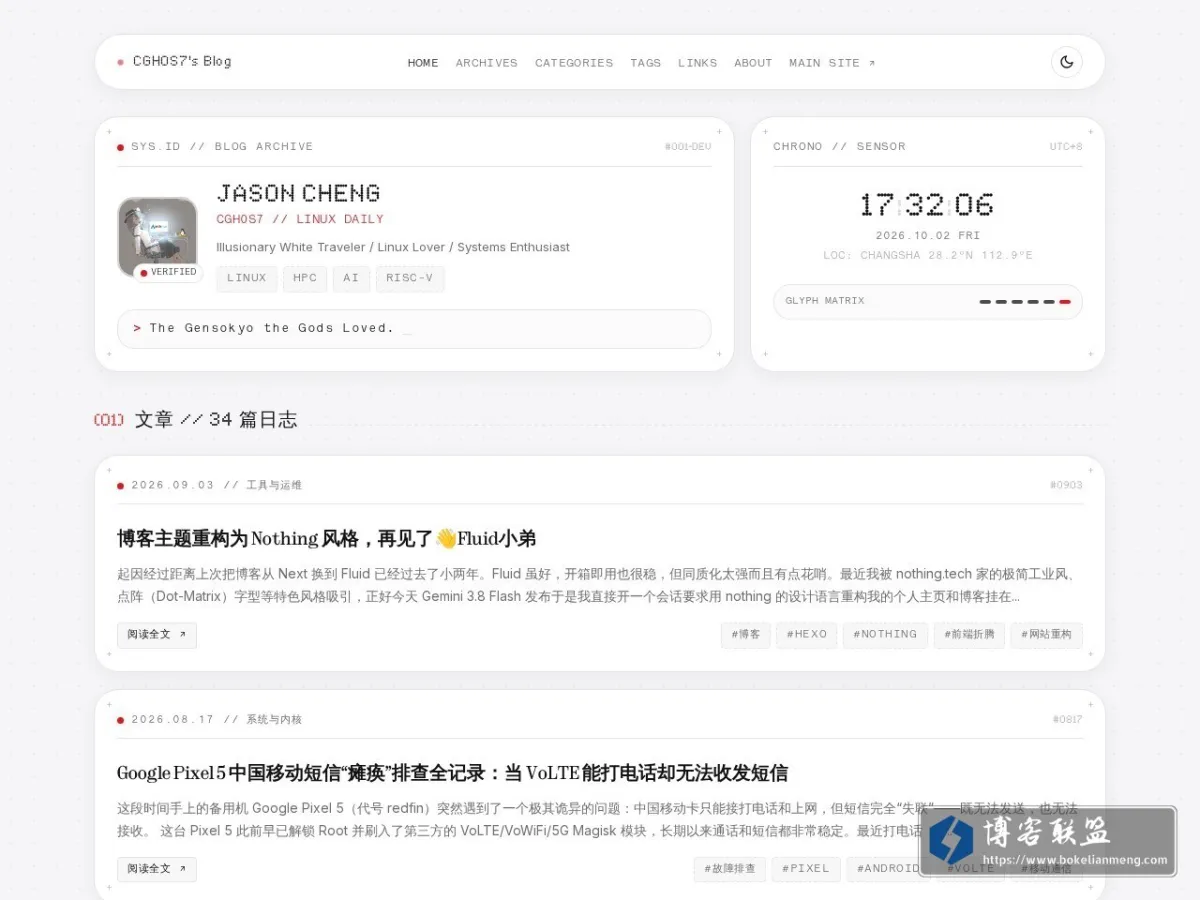Toggle dark mode with moon icon
The height and width of the screenshot is (900, 1200).
click(1066, 62)
